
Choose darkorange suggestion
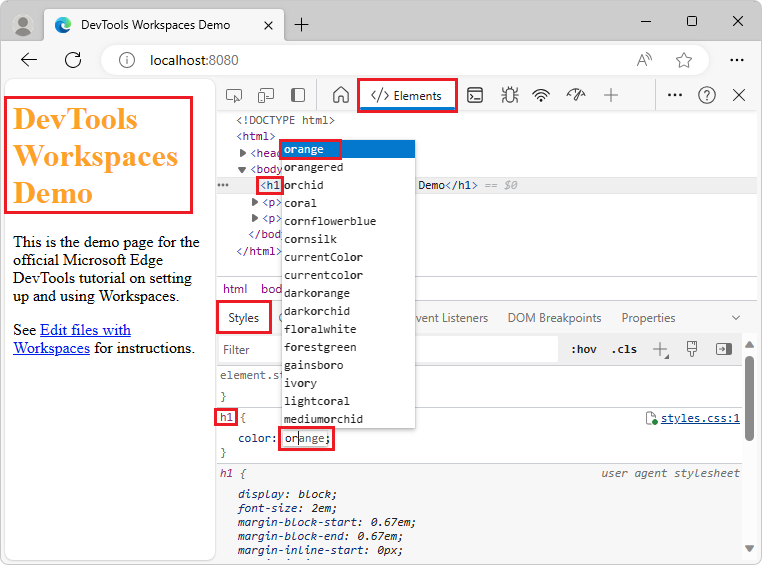pos(348,293)
